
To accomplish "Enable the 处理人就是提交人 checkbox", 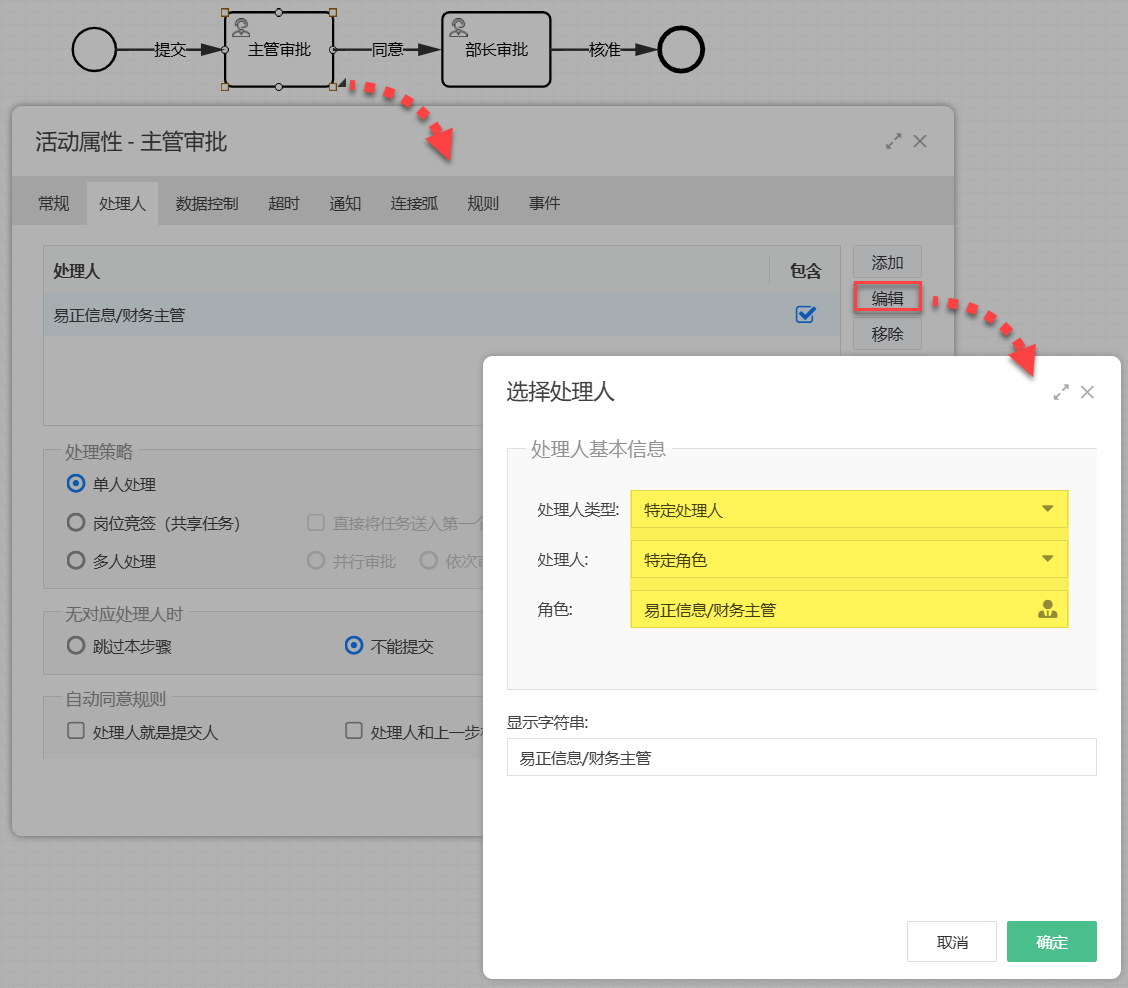I will pyautogui.click(x=75, y=731).
